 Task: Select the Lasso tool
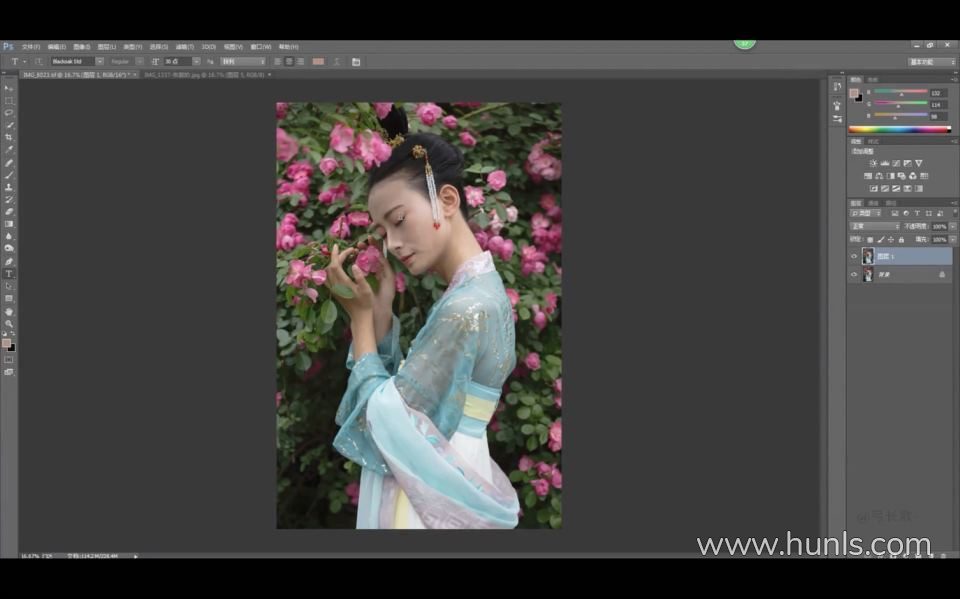tap(9, 113)
